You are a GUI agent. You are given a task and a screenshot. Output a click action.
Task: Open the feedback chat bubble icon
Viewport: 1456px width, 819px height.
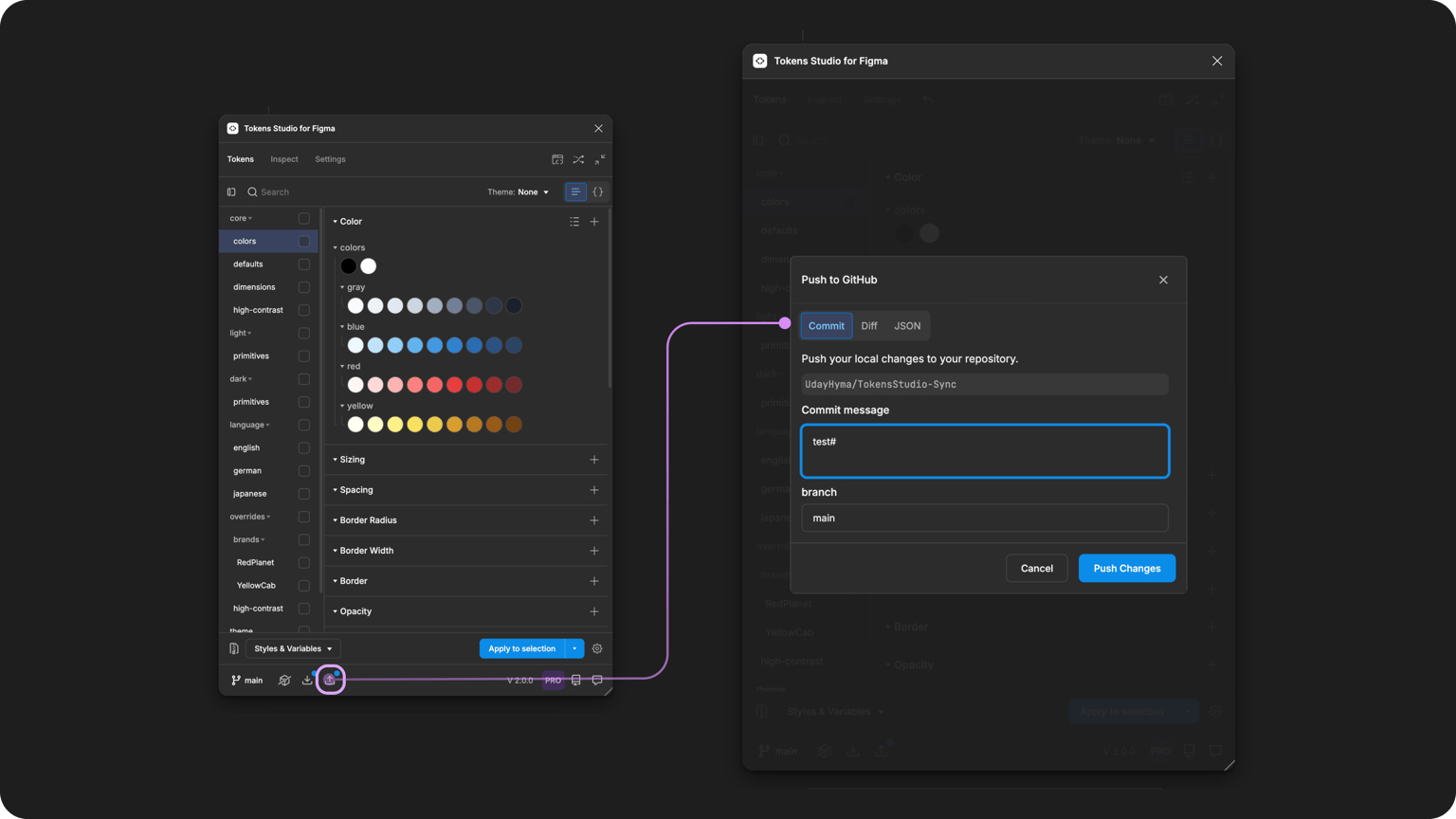[x=597, y=681]
